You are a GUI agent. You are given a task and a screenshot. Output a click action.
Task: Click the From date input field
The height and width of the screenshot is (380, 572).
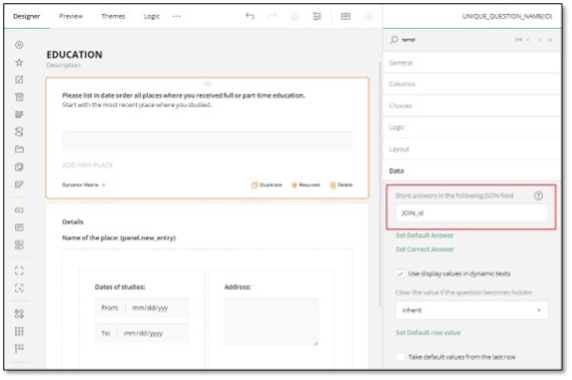[x=142, y=308]
